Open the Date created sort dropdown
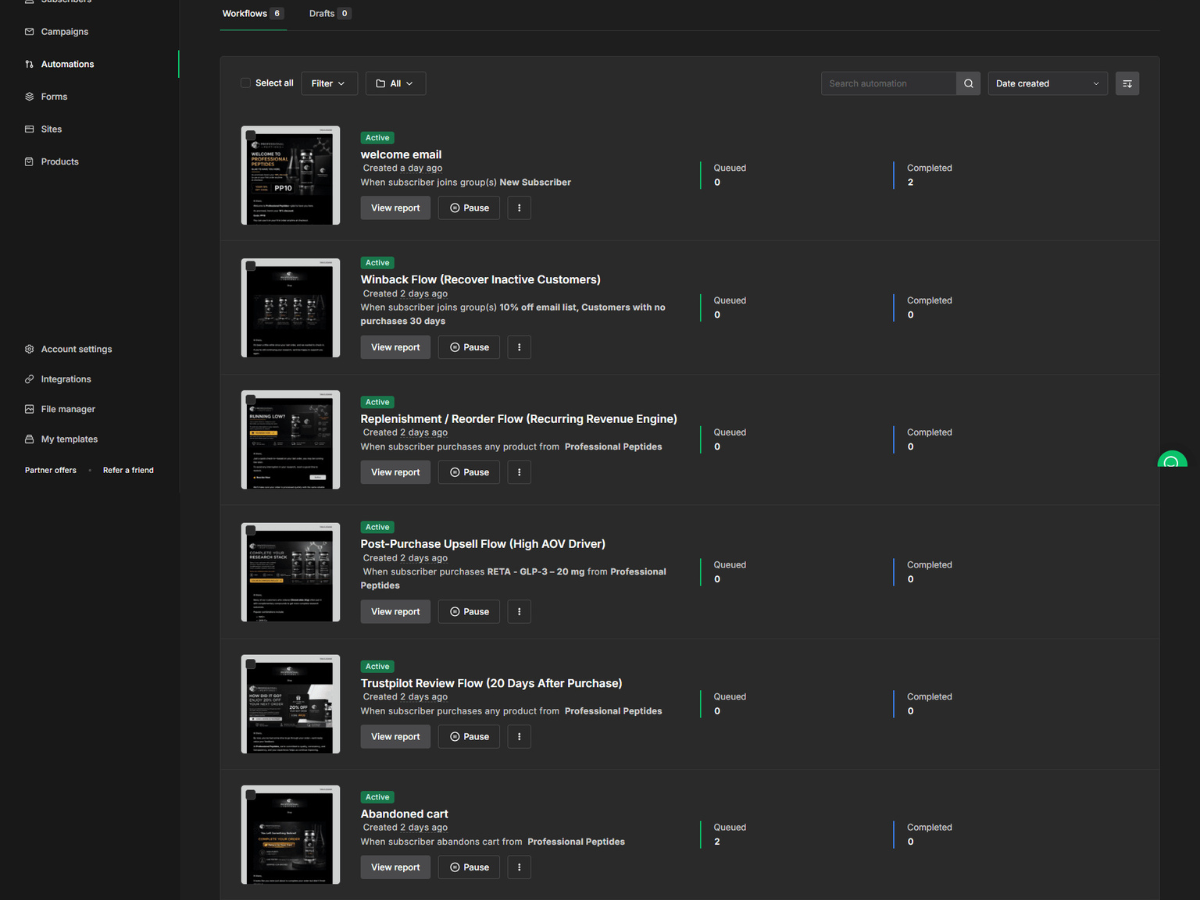 [x=1048, y=84]
